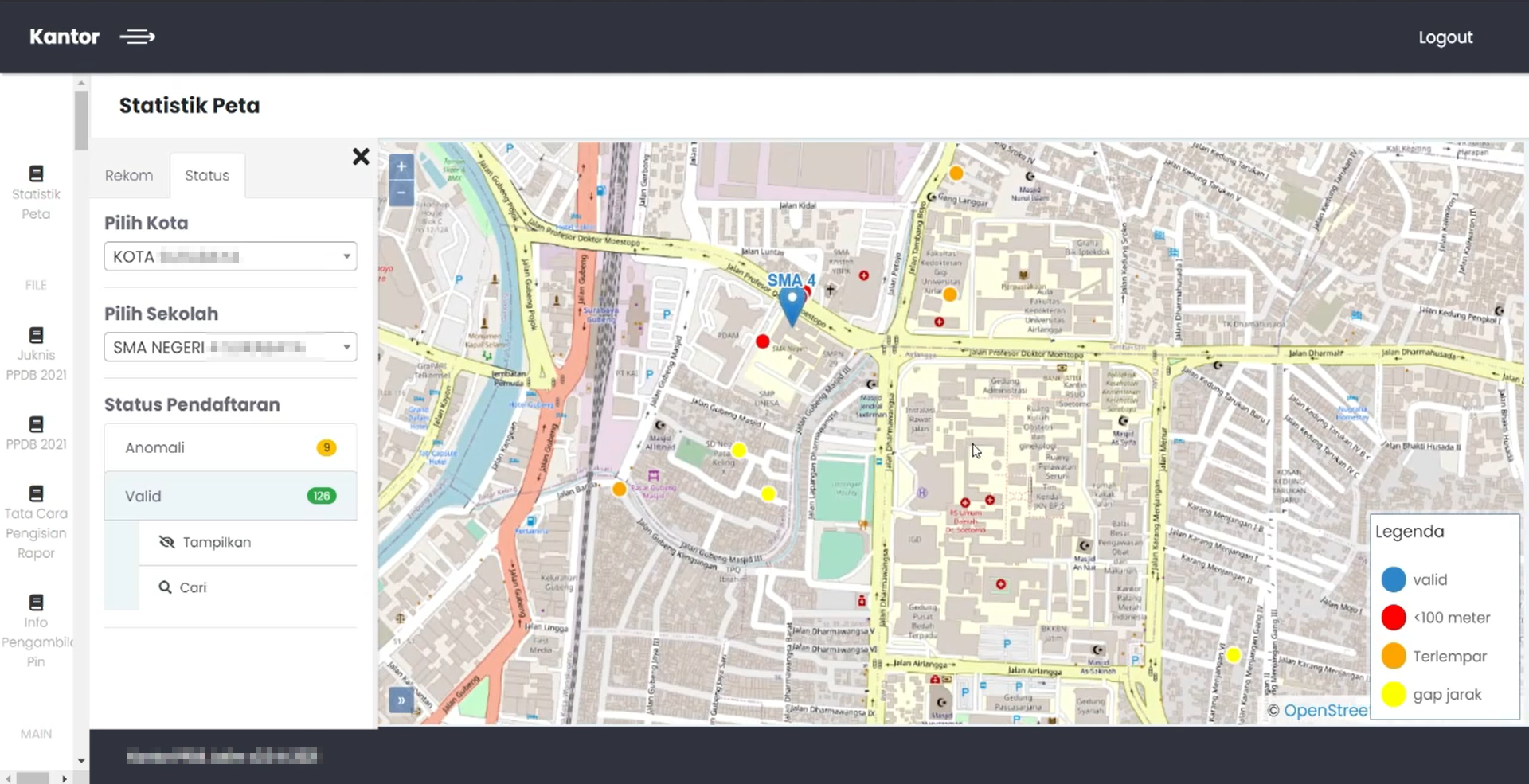1529x784 pixels.
Task: Click blue valid legend swatch
Action: pyautogui.click(x=1394, y=579)
